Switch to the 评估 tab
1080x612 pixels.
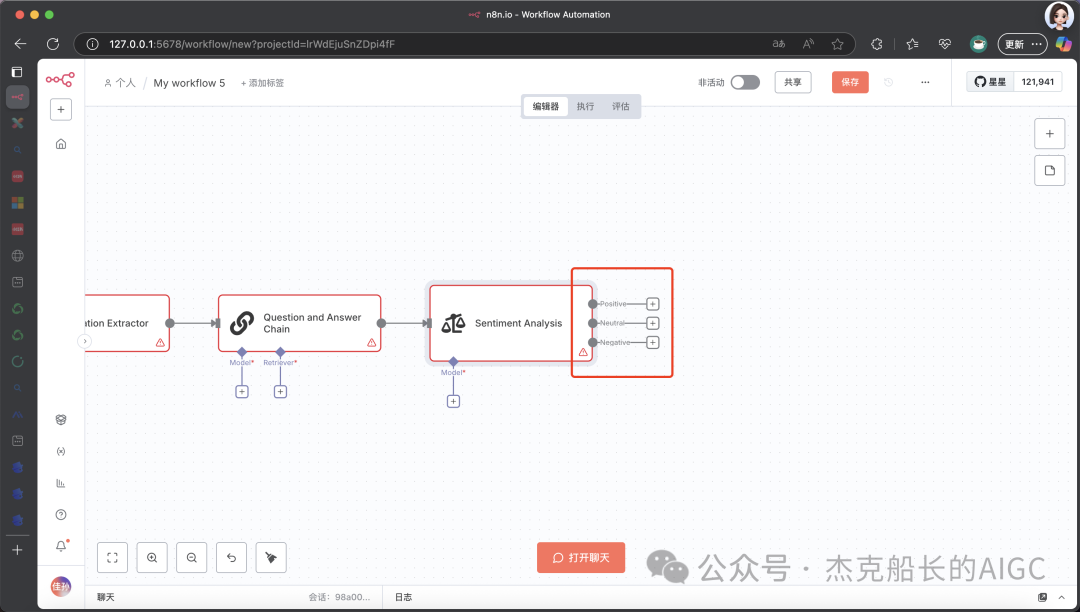[x=621, y=106]
